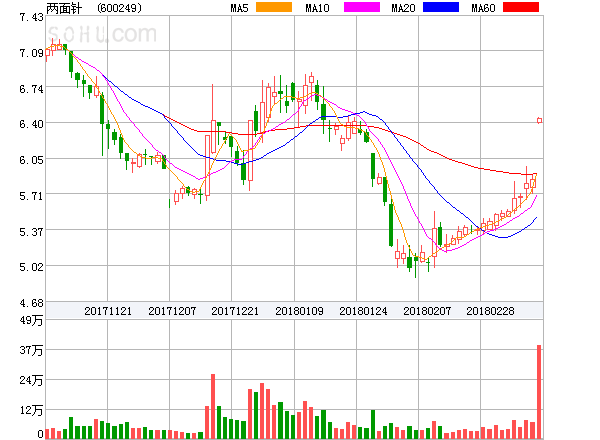Click the MA20 legend label
600x440 pixels.
pyautogui.click(x=403, y=8)
